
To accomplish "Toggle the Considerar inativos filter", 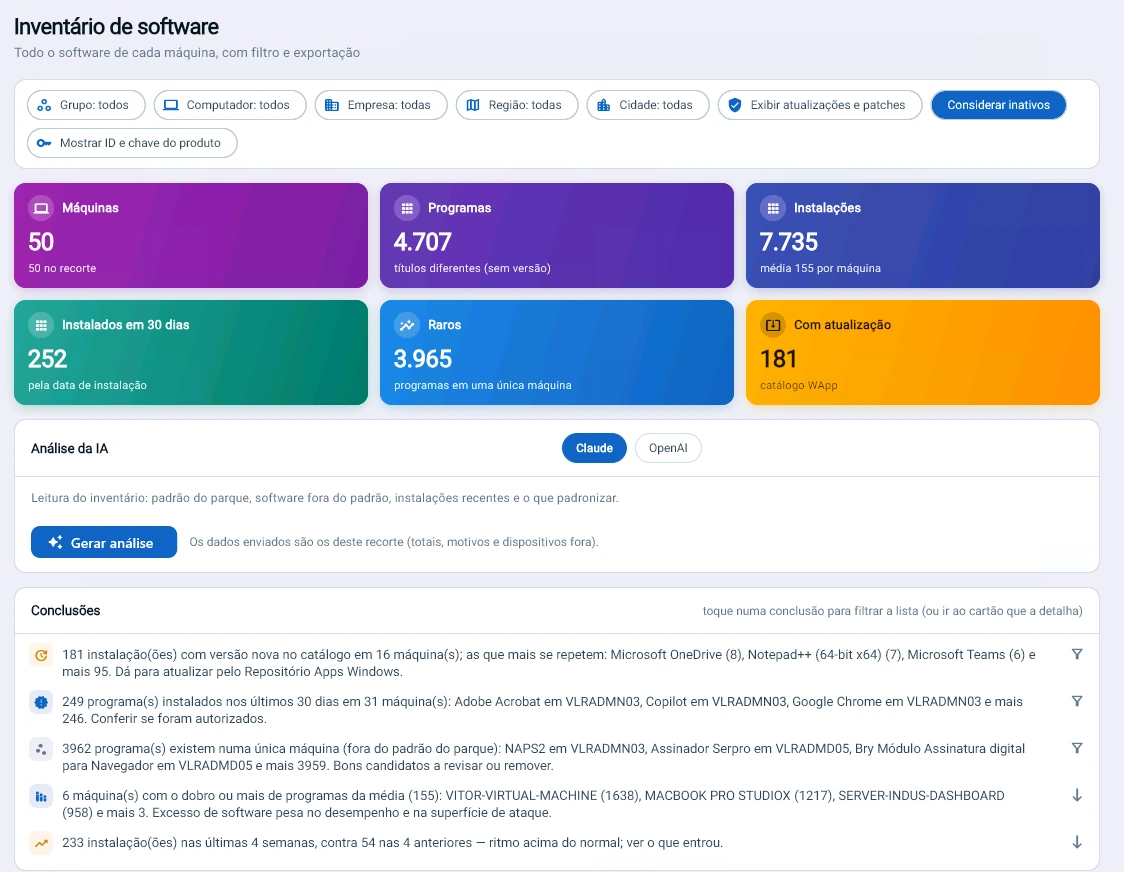I will (998, 105).
